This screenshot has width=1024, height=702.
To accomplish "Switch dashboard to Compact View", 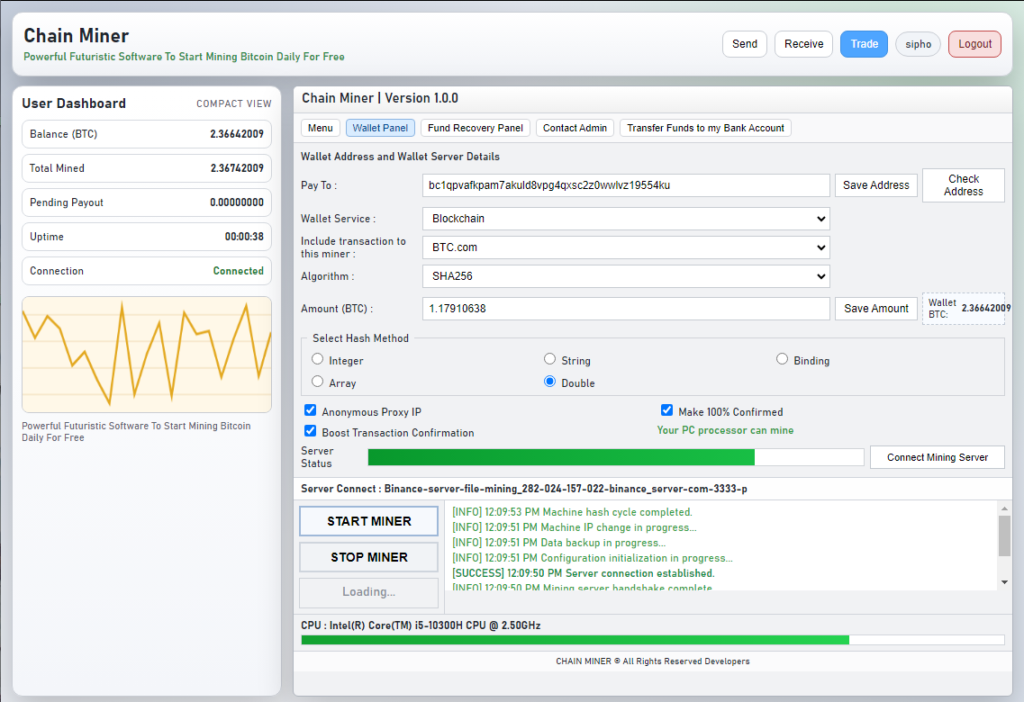I will click(x=233, y=104).
